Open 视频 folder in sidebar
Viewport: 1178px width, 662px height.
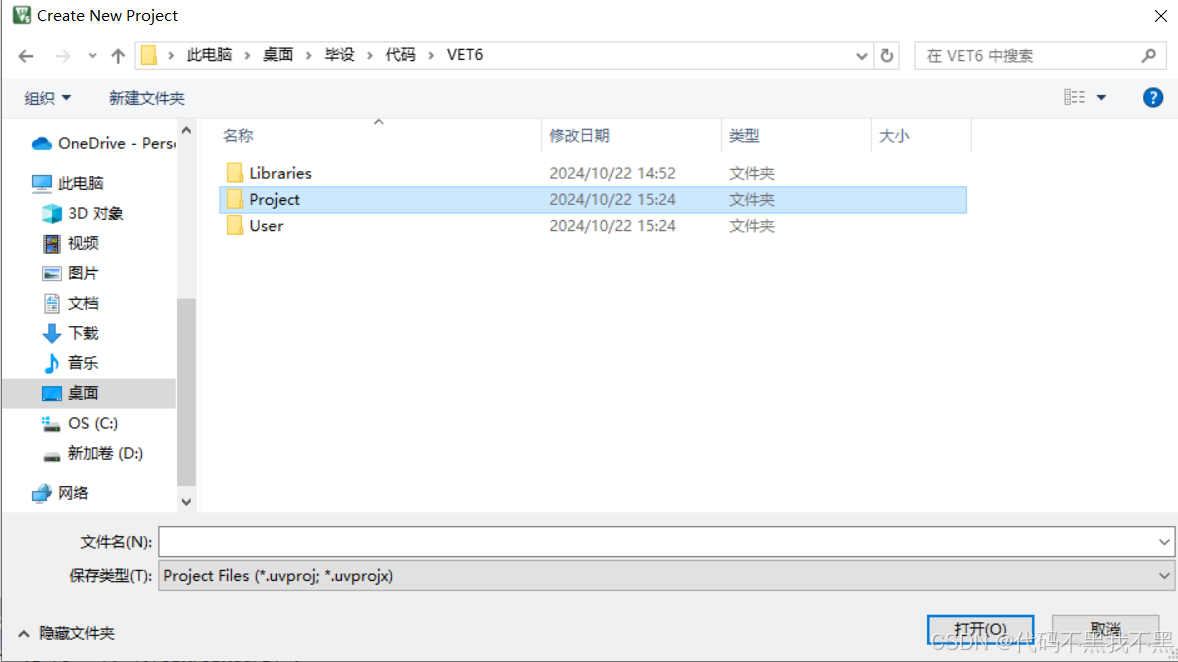71,243
